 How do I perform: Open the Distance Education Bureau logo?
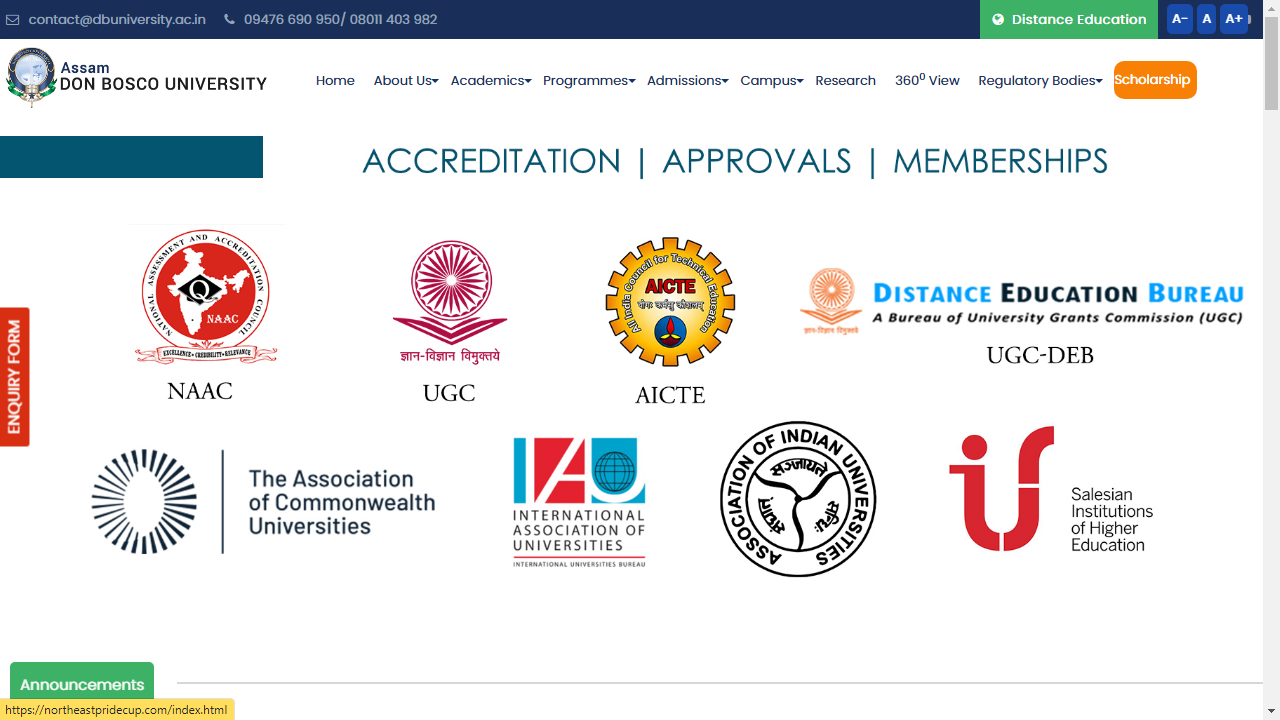coord(1021,300)
